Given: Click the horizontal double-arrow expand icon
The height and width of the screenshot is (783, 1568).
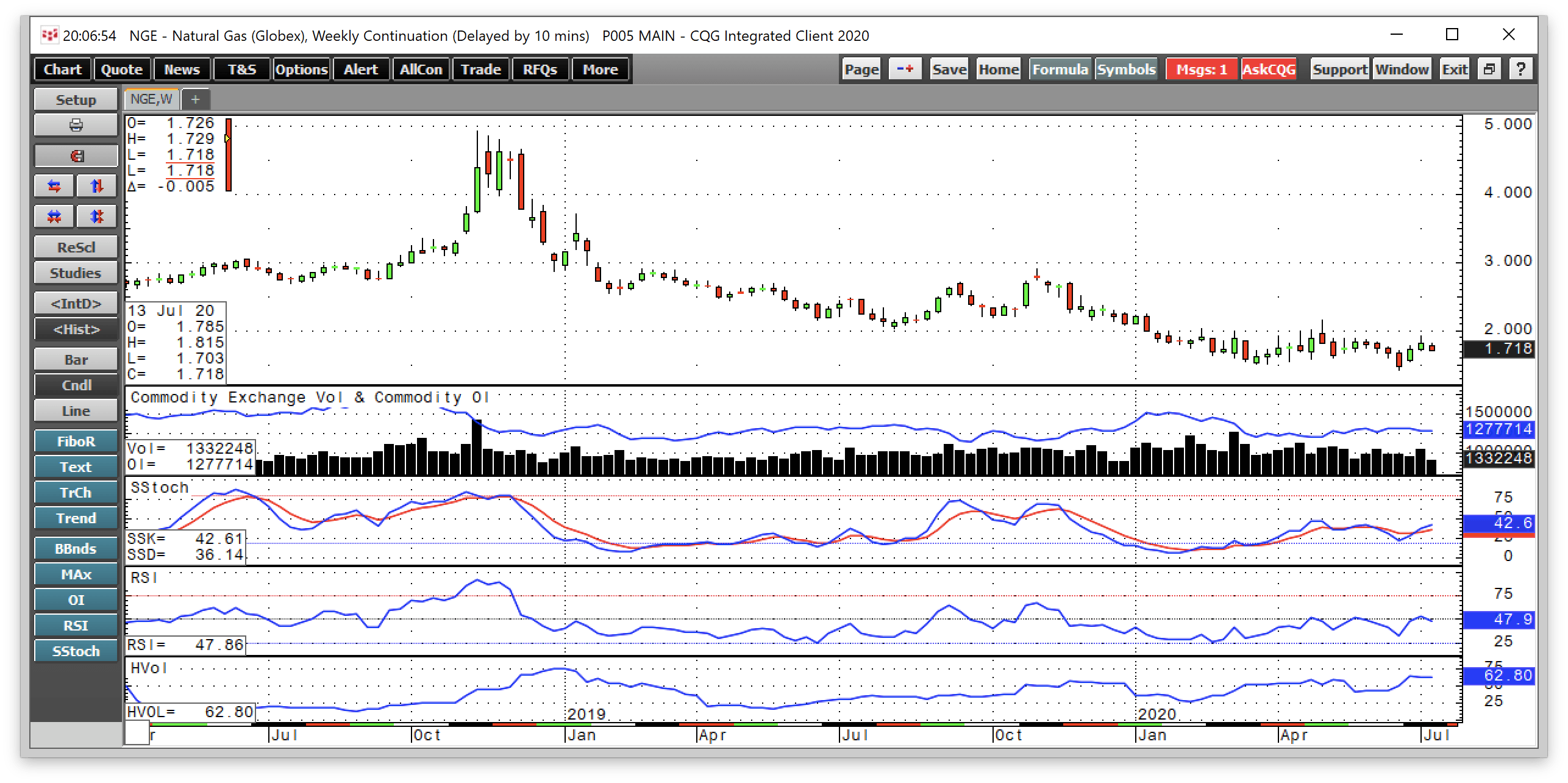Looking at the screenshot, I should coord(54,216).
